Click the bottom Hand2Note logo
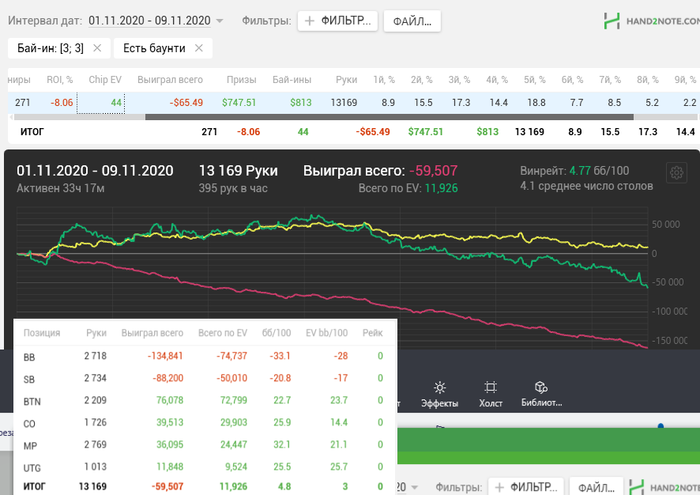The height and width of the screenshot is (495, 700). 664,487
